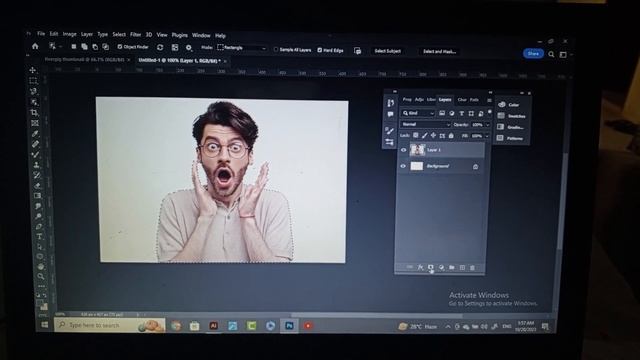Select the Eraser tool

(x=37, y=186)
